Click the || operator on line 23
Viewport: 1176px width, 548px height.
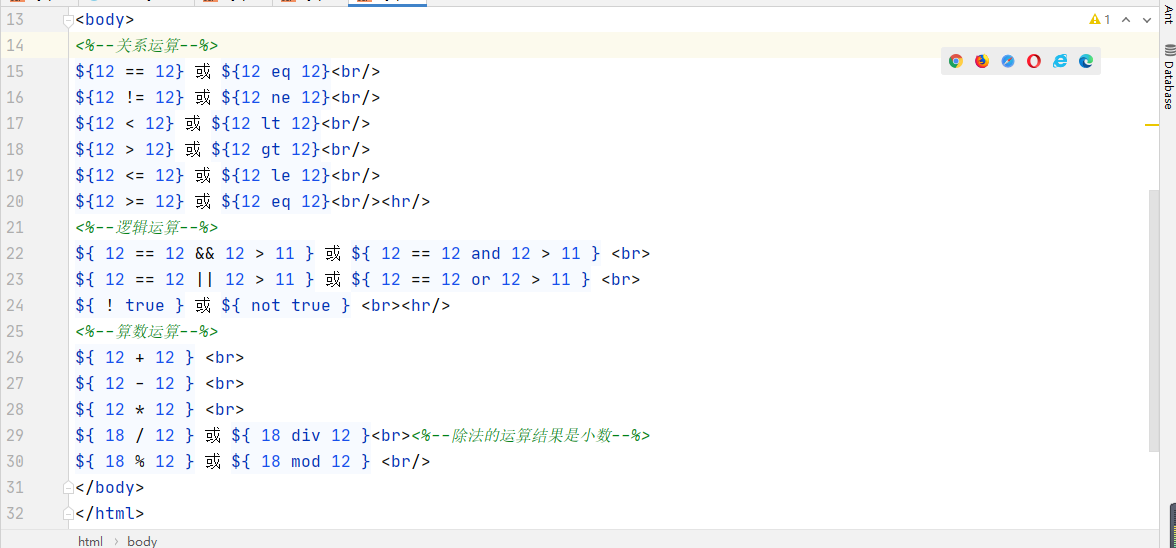205,280
